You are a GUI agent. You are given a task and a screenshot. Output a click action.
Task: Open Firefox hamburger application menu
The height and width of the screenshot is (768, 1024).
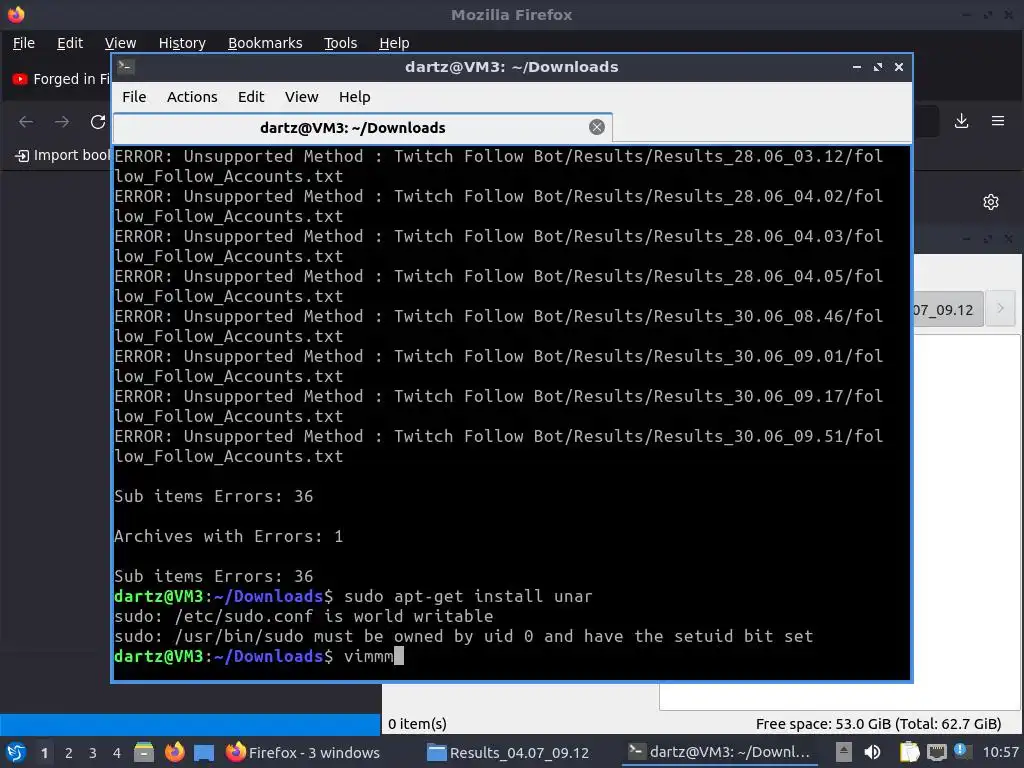998,121
